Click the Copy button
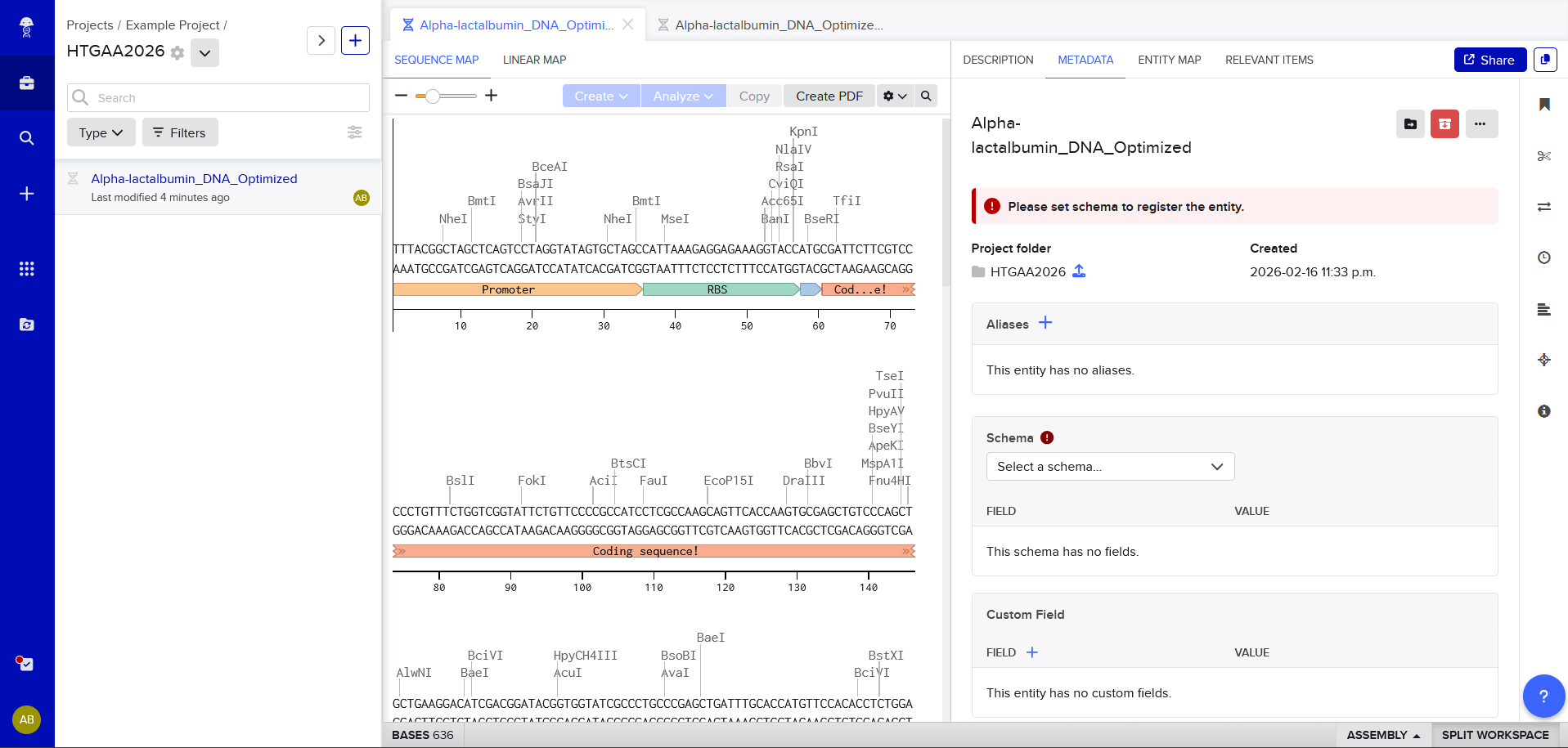The height and width of the screenshot is (748, 1568). pos(754,96)
